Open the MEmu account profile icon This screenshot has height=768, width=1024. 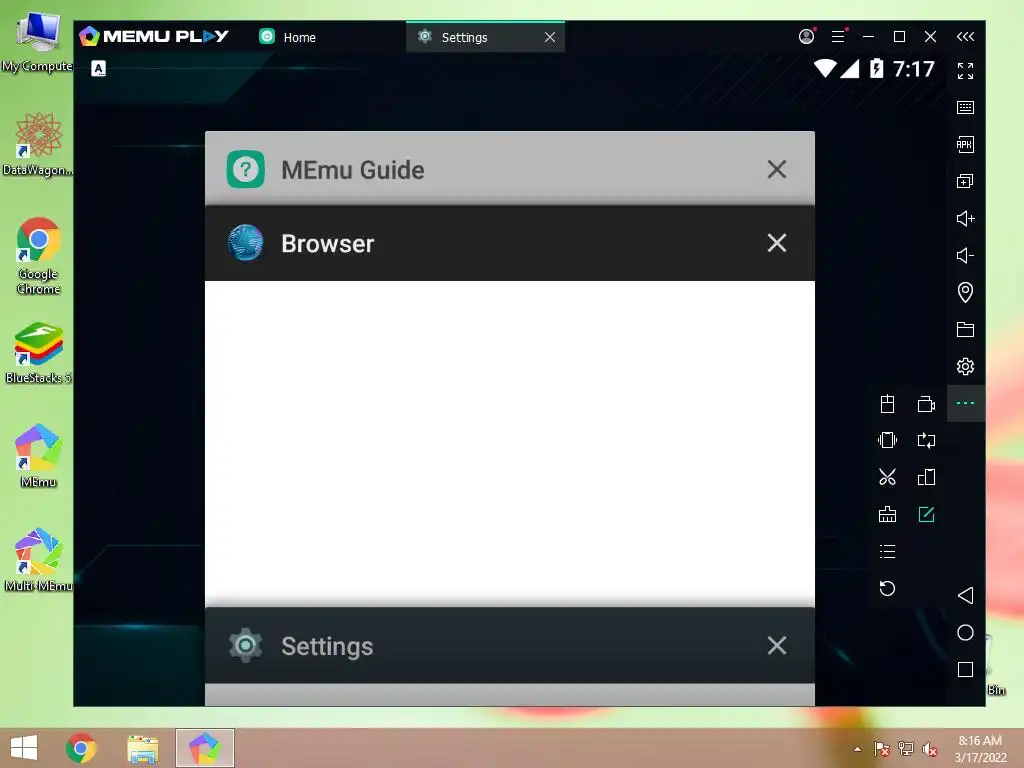coord(807,37)
